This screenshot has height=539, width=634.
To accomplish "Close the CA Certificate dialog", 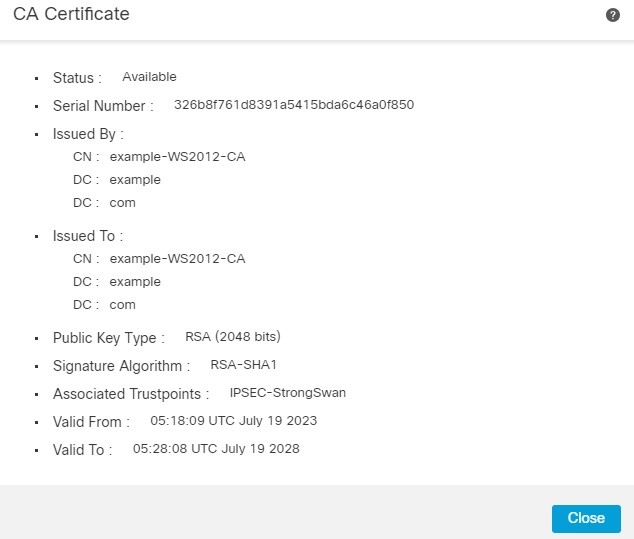I will pos(586,518).
